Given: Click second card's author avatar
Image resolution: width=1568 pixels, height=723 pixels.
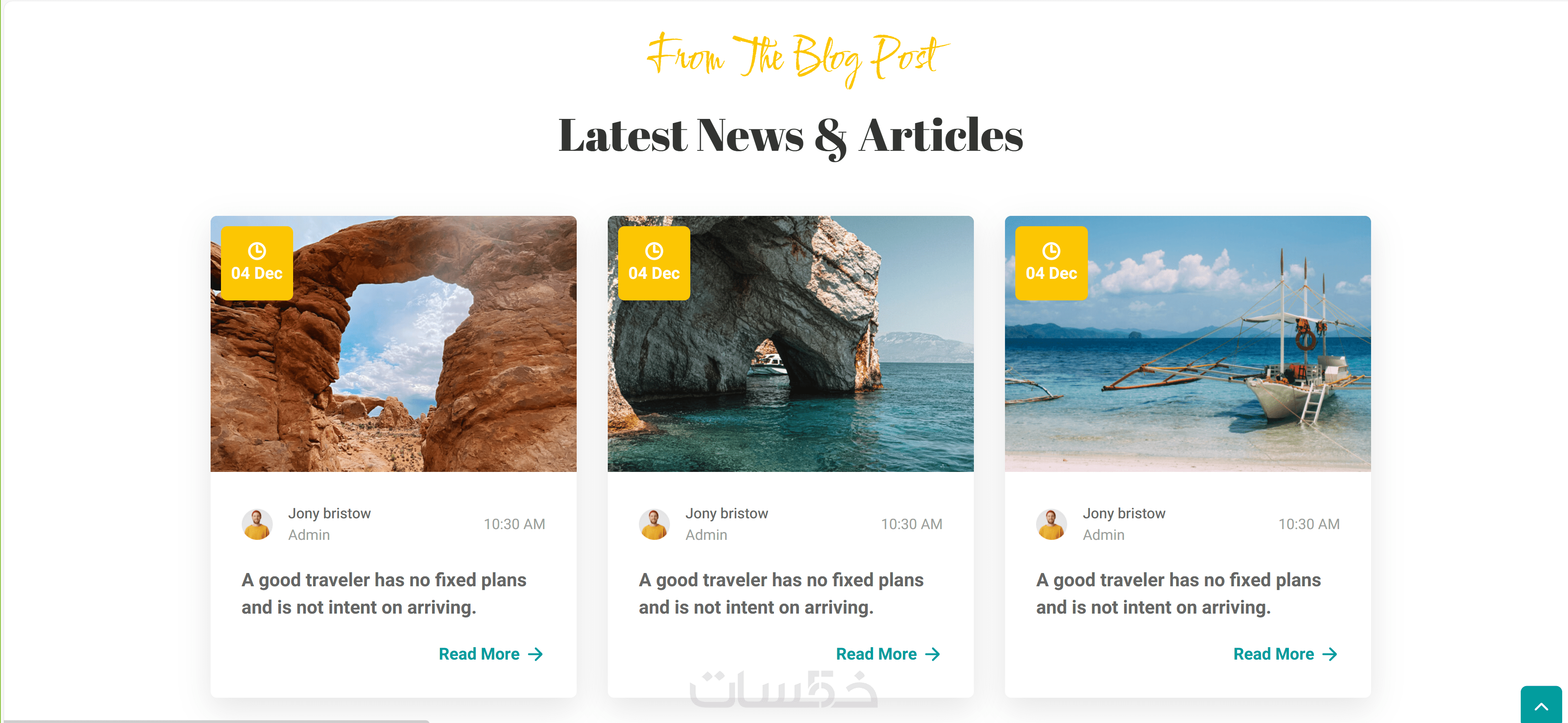Looking at the screenshot, I should 654,524.
